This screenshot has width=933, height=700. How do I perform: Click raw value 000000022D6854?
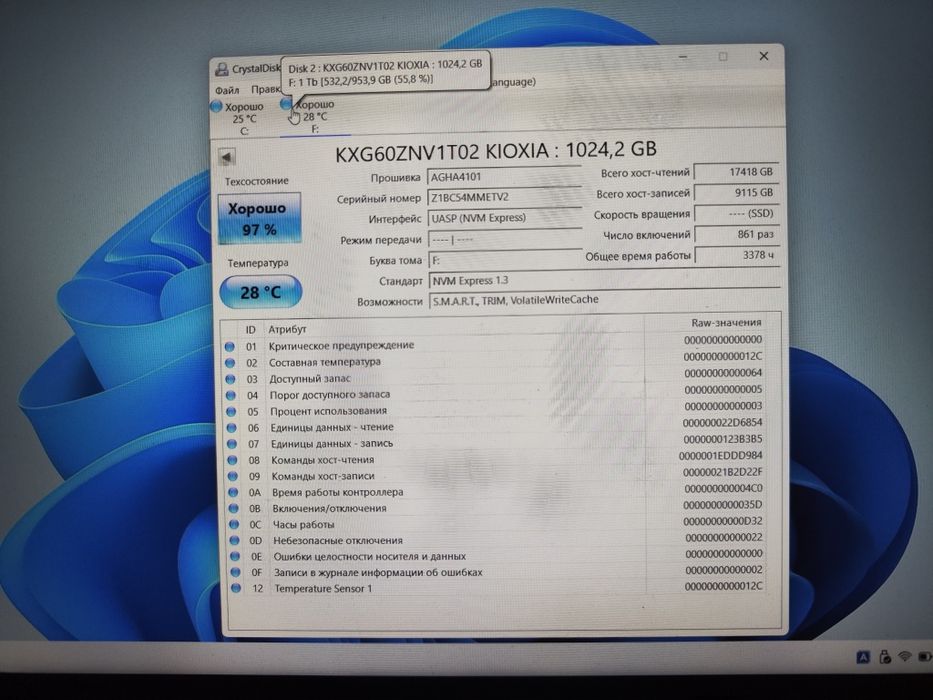click(722, 423)
